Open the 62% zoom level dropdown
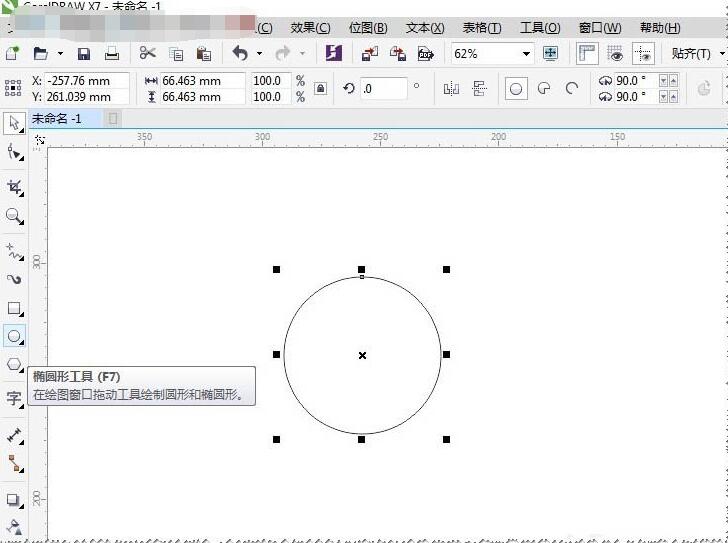The height and width of the screenshot is (543, 728). click(x=525, y=54)
